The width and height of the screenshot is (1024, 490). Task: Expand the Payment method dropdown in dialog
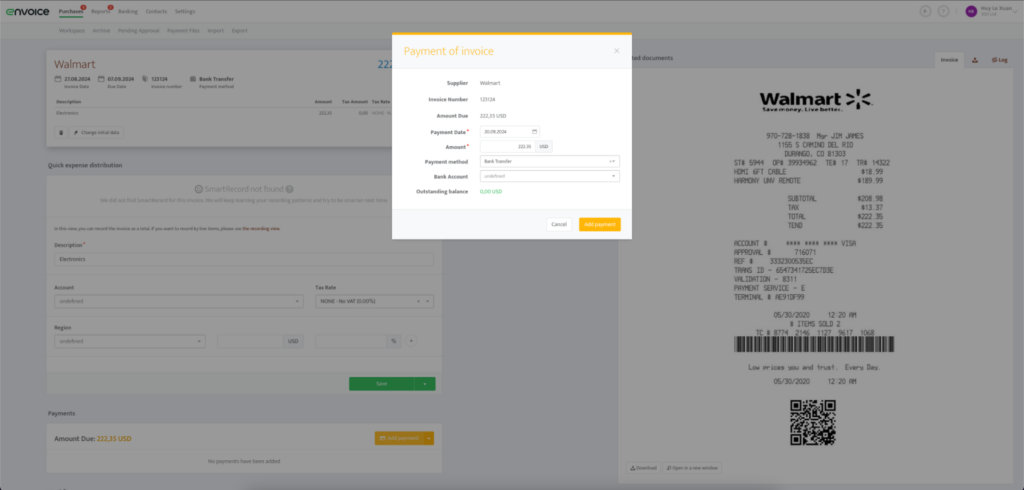615,161
